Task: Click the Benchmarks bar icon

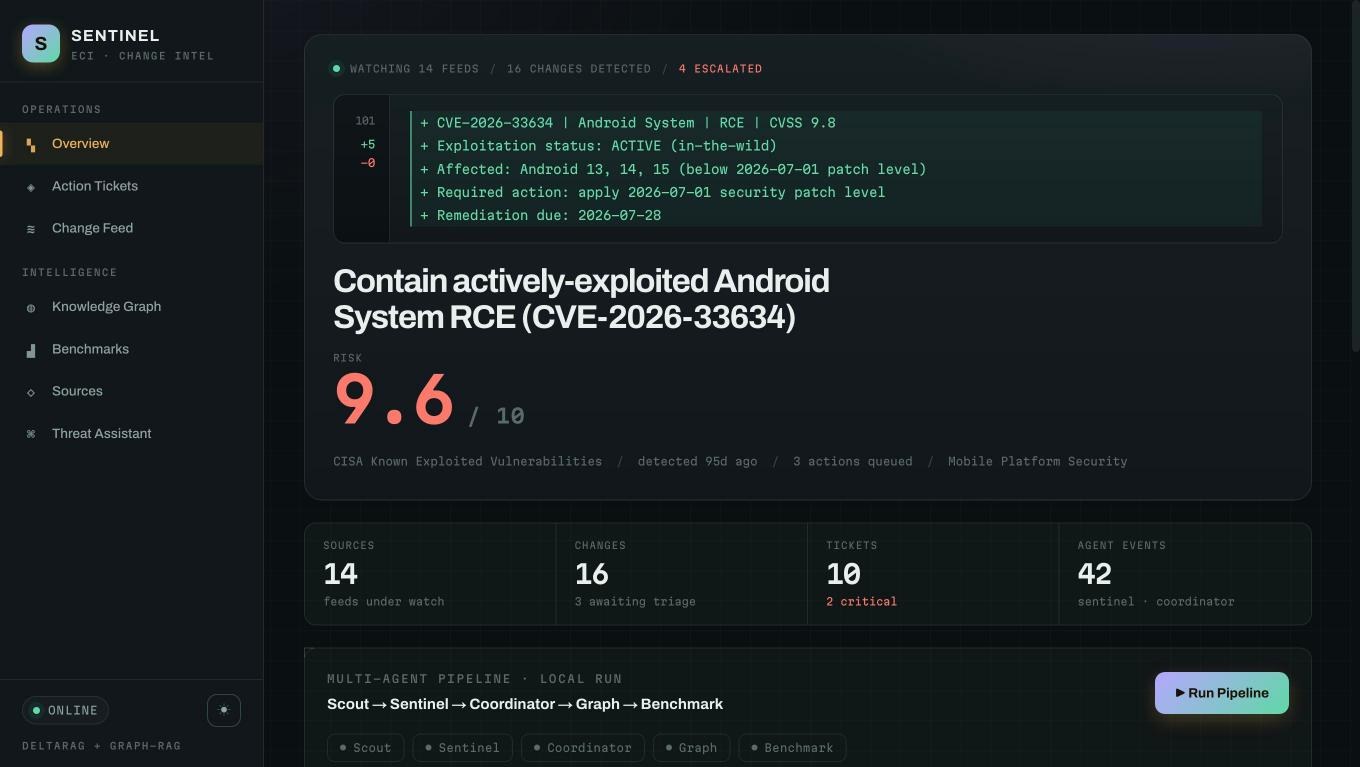Action: click(x=31, y=350)
